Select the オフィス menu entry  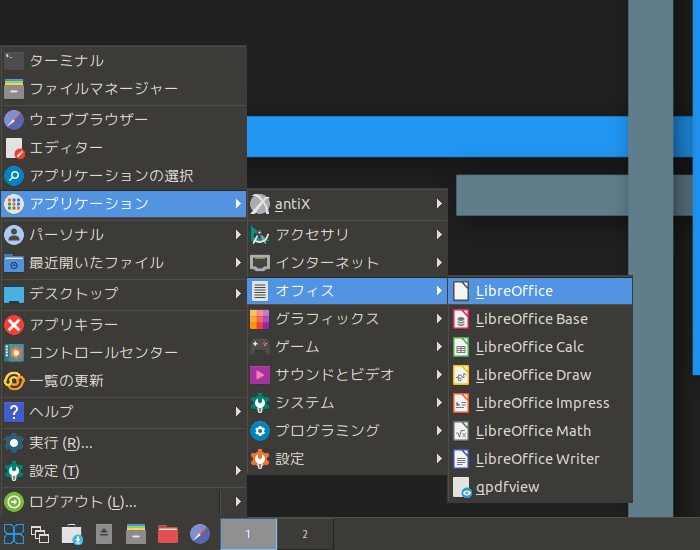(x=347, y=291)
